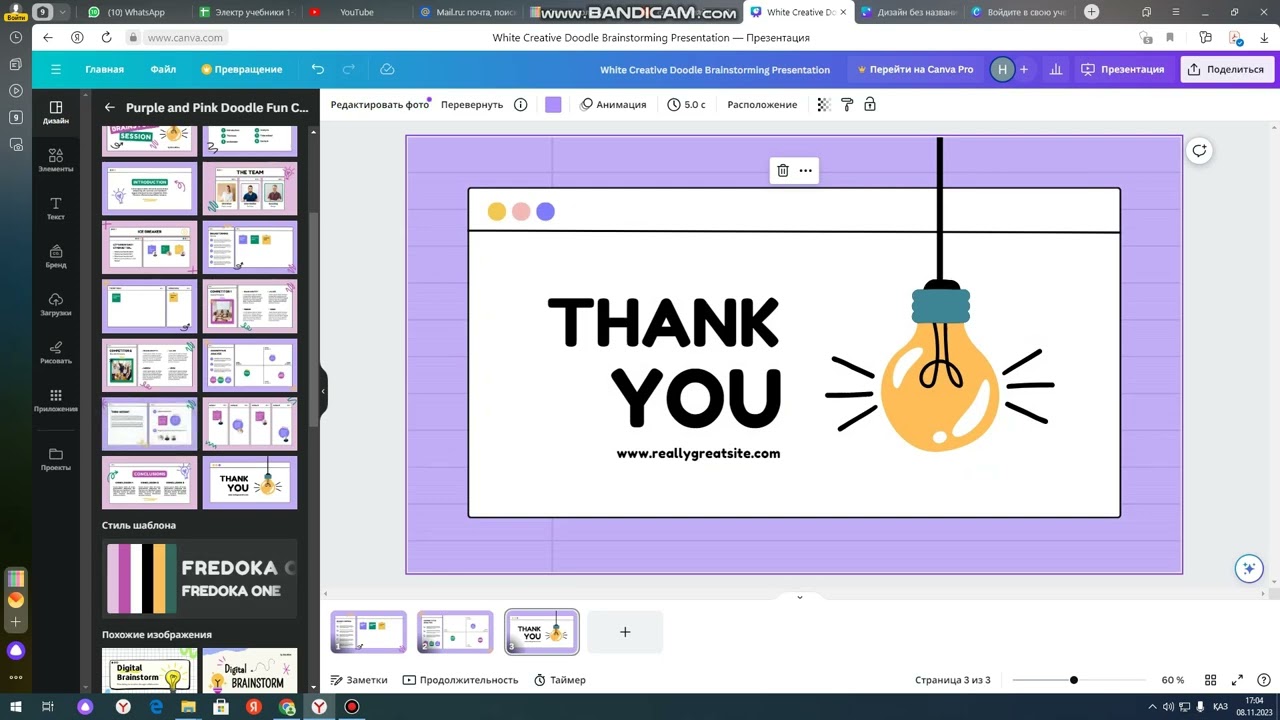Open the Превращение resize menu
1280x720 pixels.
coord(242,69)
